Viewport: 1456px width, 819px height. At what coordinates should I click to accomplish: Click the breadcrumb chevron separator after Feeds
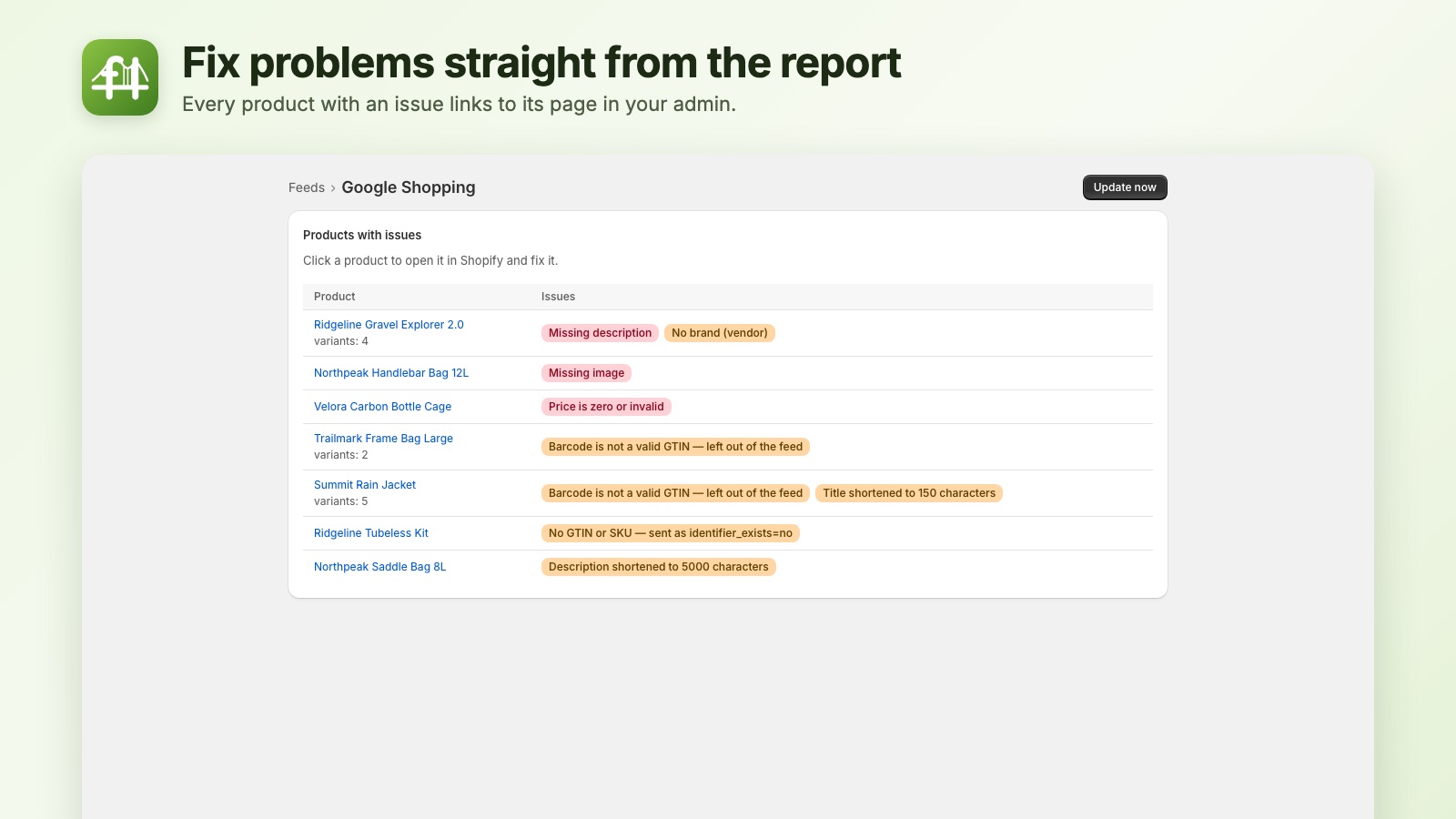point(333,188)
